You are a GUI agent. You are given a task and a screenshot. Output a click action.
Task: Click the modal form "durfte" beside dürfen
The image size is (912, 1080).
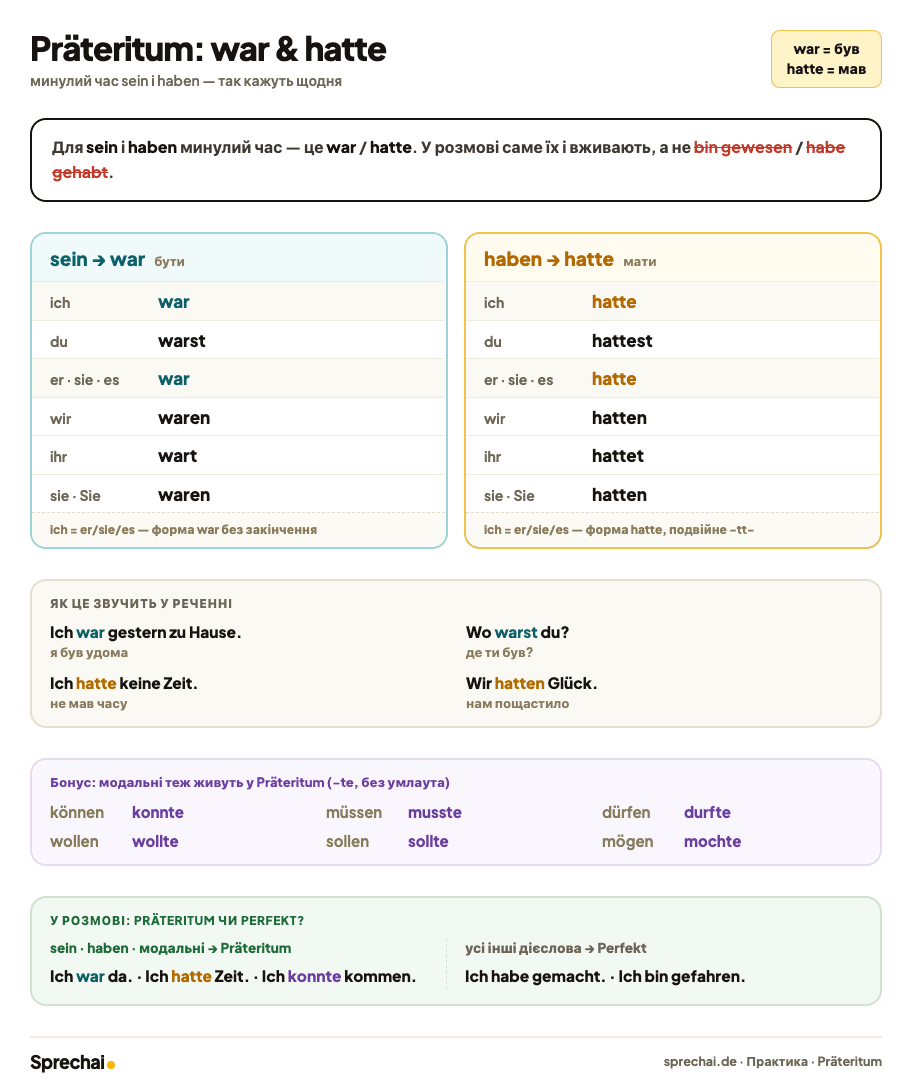[x=707, y=813]
